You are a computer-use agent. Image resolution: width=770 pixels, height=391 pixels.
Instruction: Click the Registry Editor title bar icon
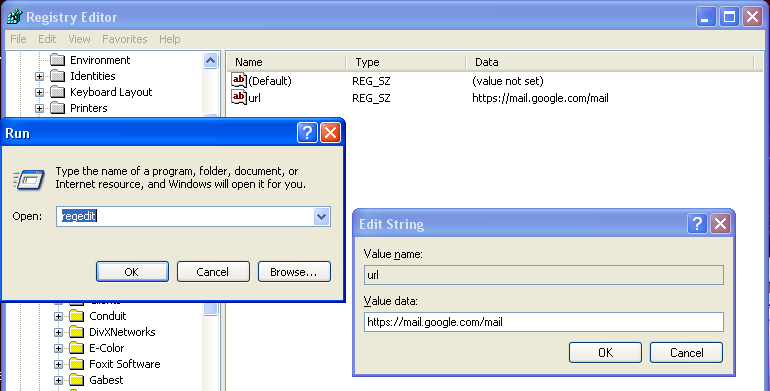tap(14, 16)
